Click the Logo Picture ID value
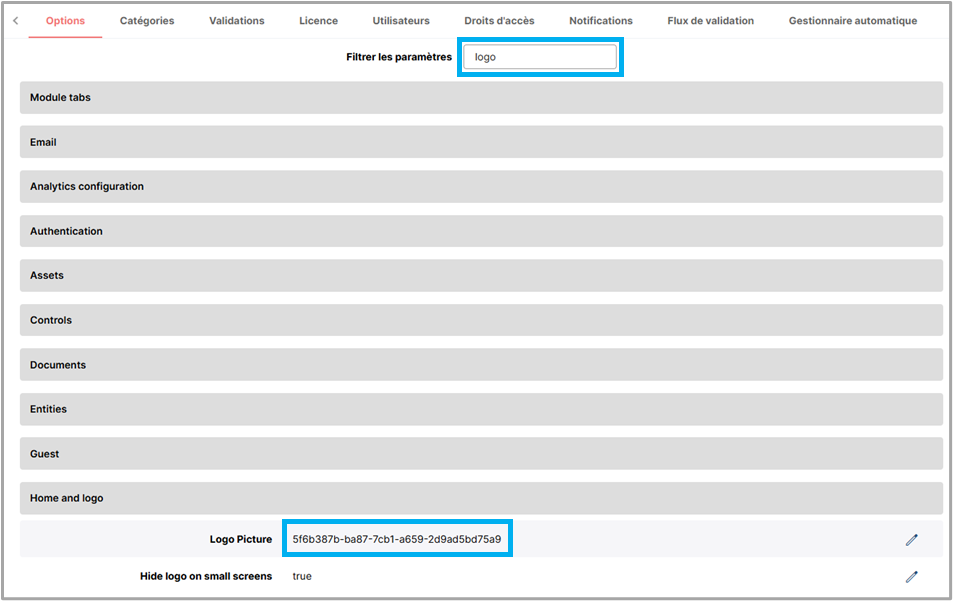 coord(397,539)
